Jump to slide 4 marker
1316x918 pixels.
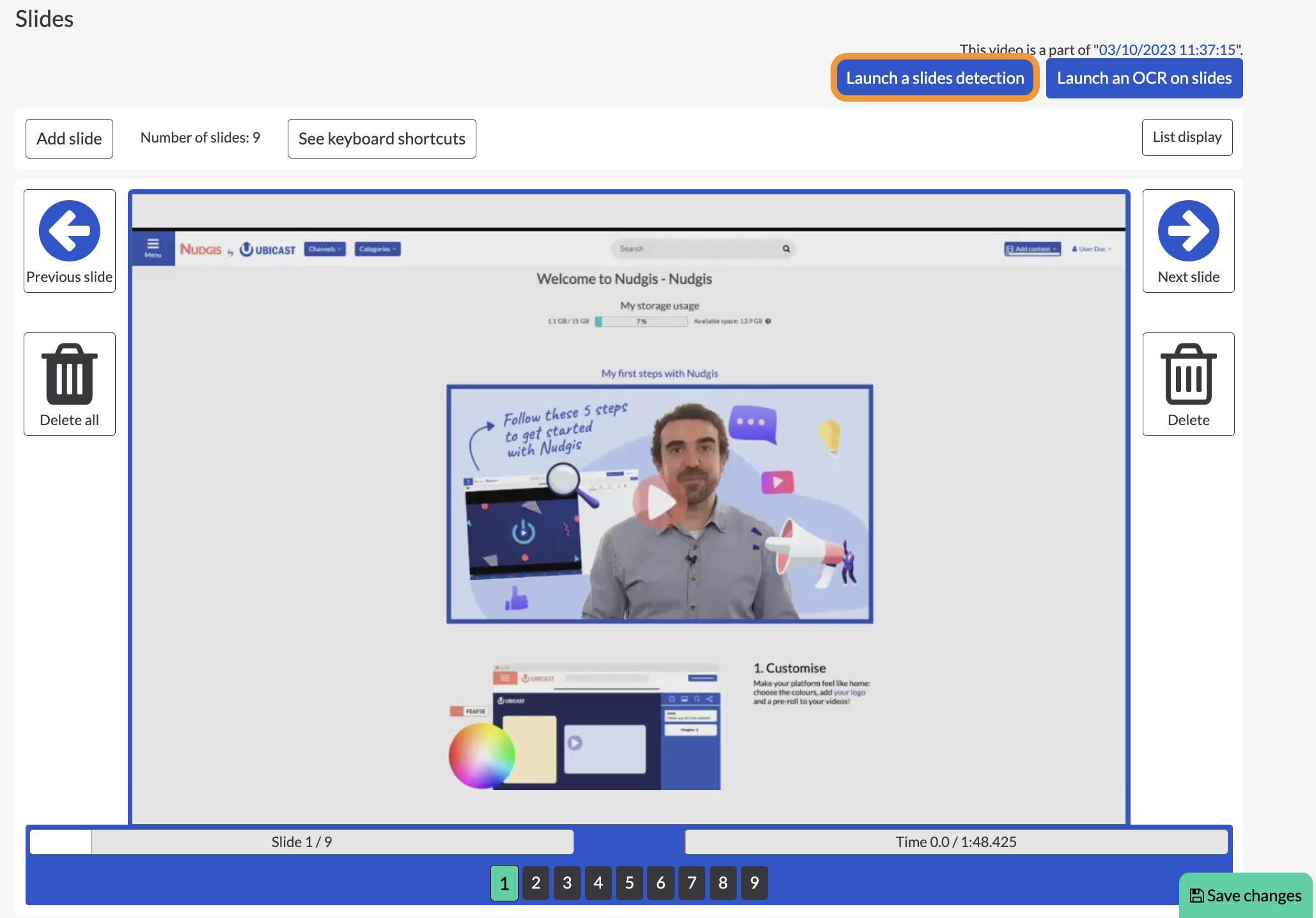(x=599, y=883)
